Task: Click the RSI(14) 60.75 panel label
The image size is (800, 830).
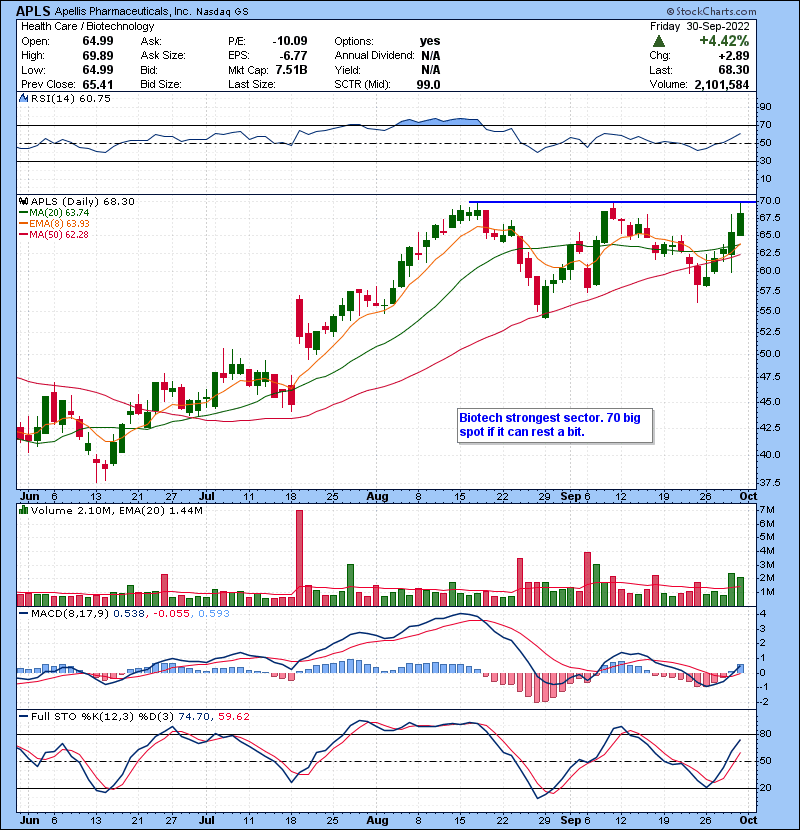Action: [x=71, y=98]
